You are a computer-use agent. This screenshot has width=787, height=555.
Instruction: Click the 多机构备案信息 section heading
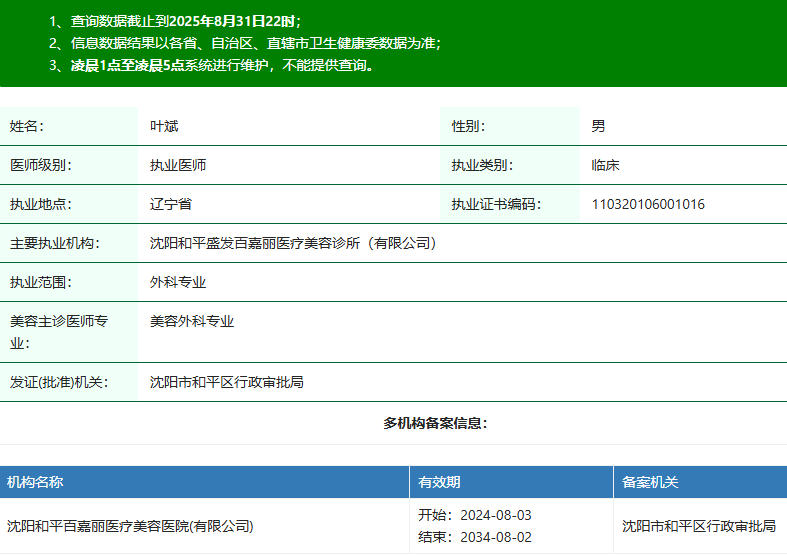tap(435, 423)
